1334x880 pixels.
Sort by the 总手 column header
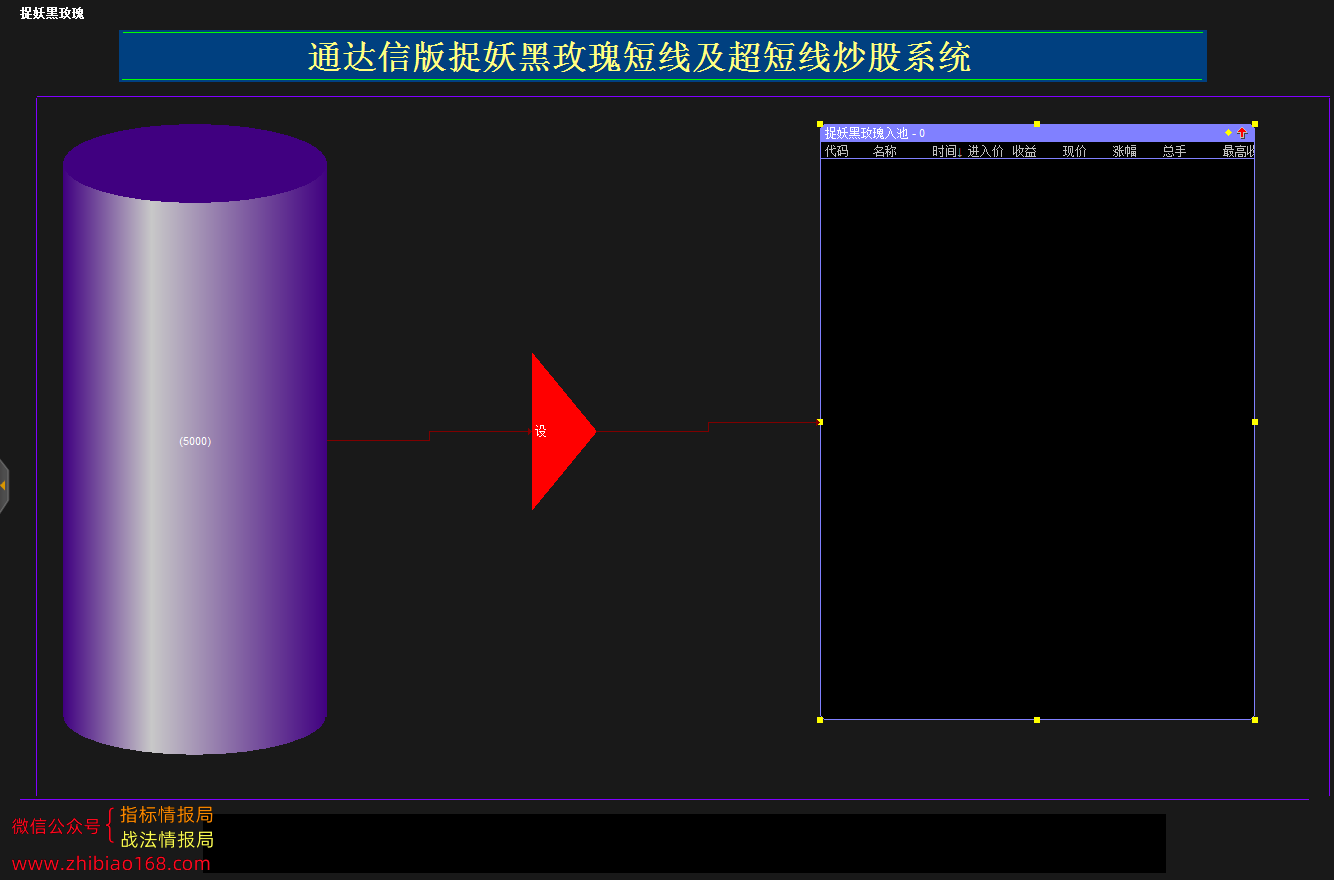1174,151
